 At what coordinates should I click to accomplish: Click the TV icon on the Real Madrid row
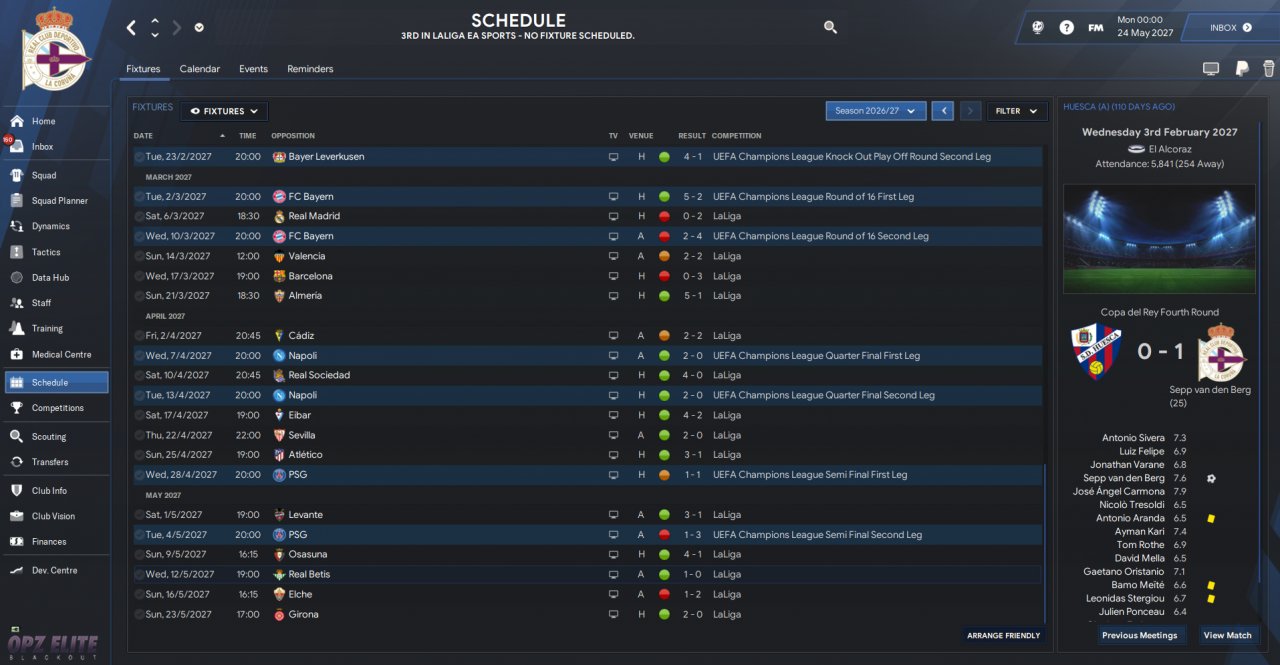[x=613, y=216]
